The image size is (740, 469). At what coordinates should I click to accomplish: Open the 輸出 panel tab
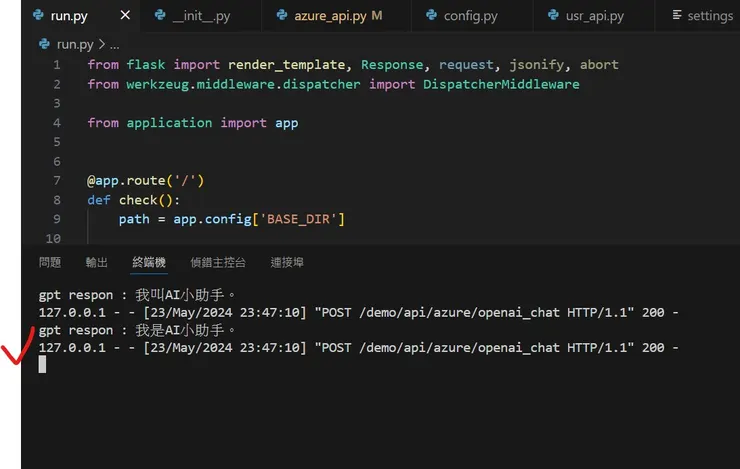96,262
